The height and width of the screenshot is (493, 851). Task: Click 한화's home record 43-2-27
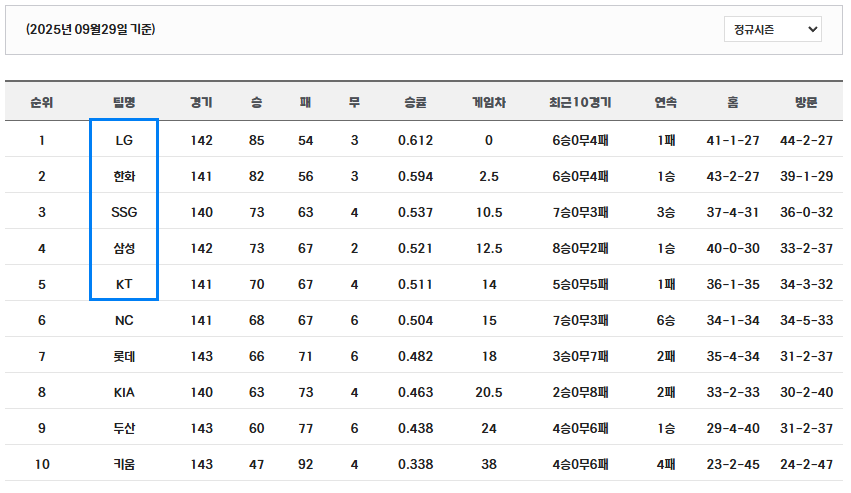[x=733, y=176]
